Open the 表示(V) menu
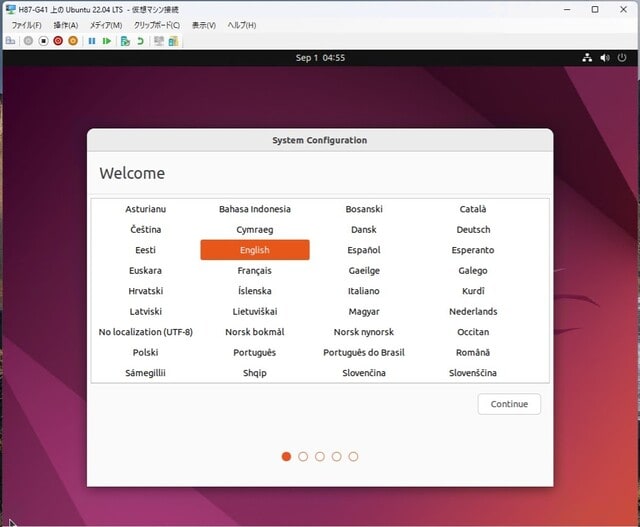This screenshot has height=527, width=640. point(204,25)
